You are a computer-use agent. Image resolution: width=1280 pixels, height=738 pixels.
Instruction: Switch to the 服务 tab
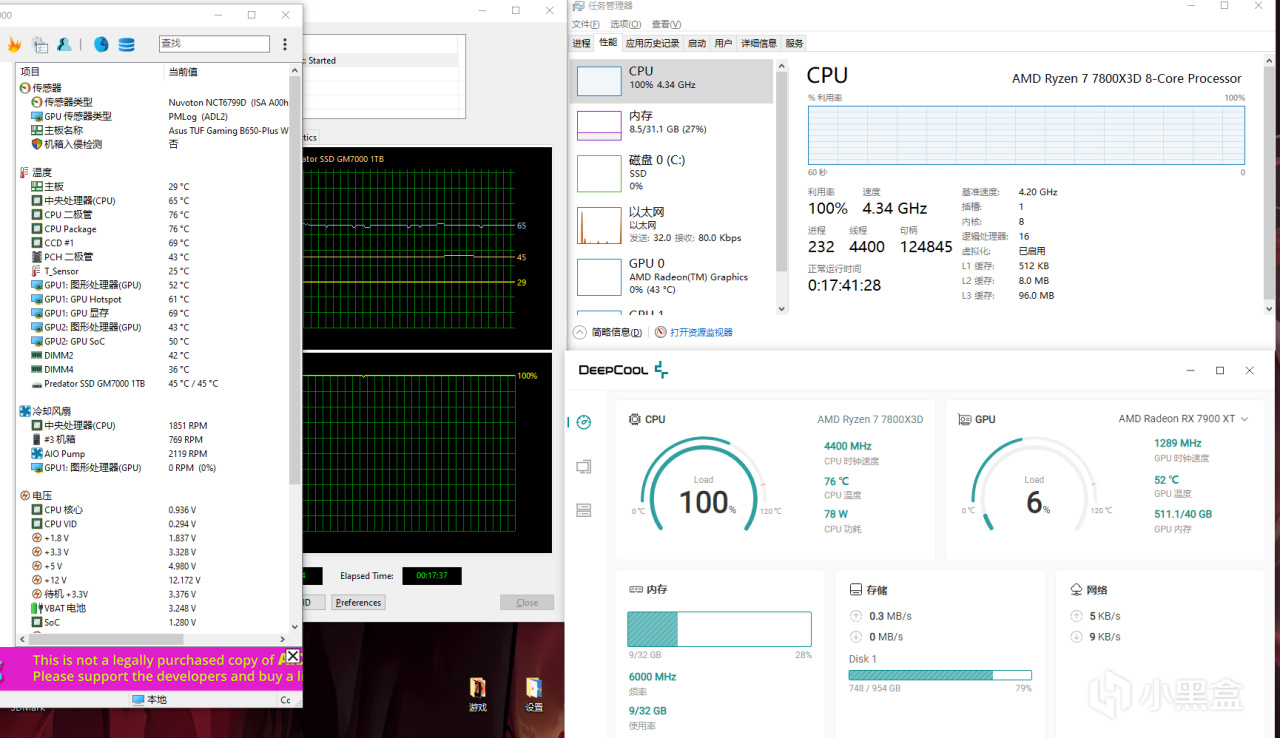[794, 43]
